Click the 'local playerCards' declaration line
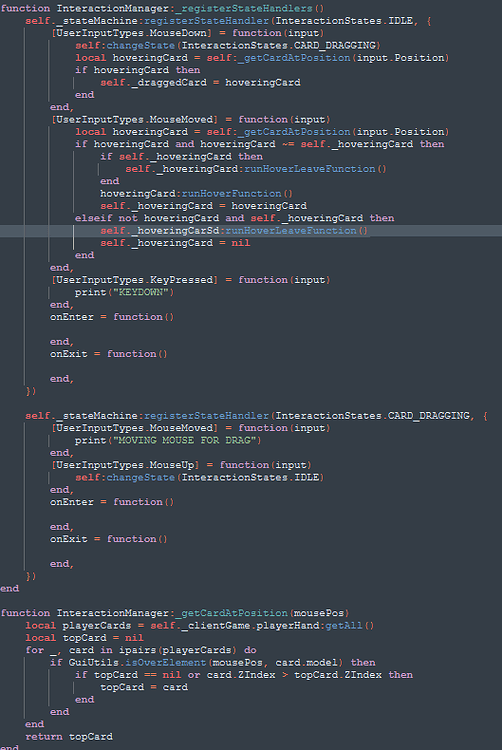Viewport: 502px width, 750px height. [200, 626]
